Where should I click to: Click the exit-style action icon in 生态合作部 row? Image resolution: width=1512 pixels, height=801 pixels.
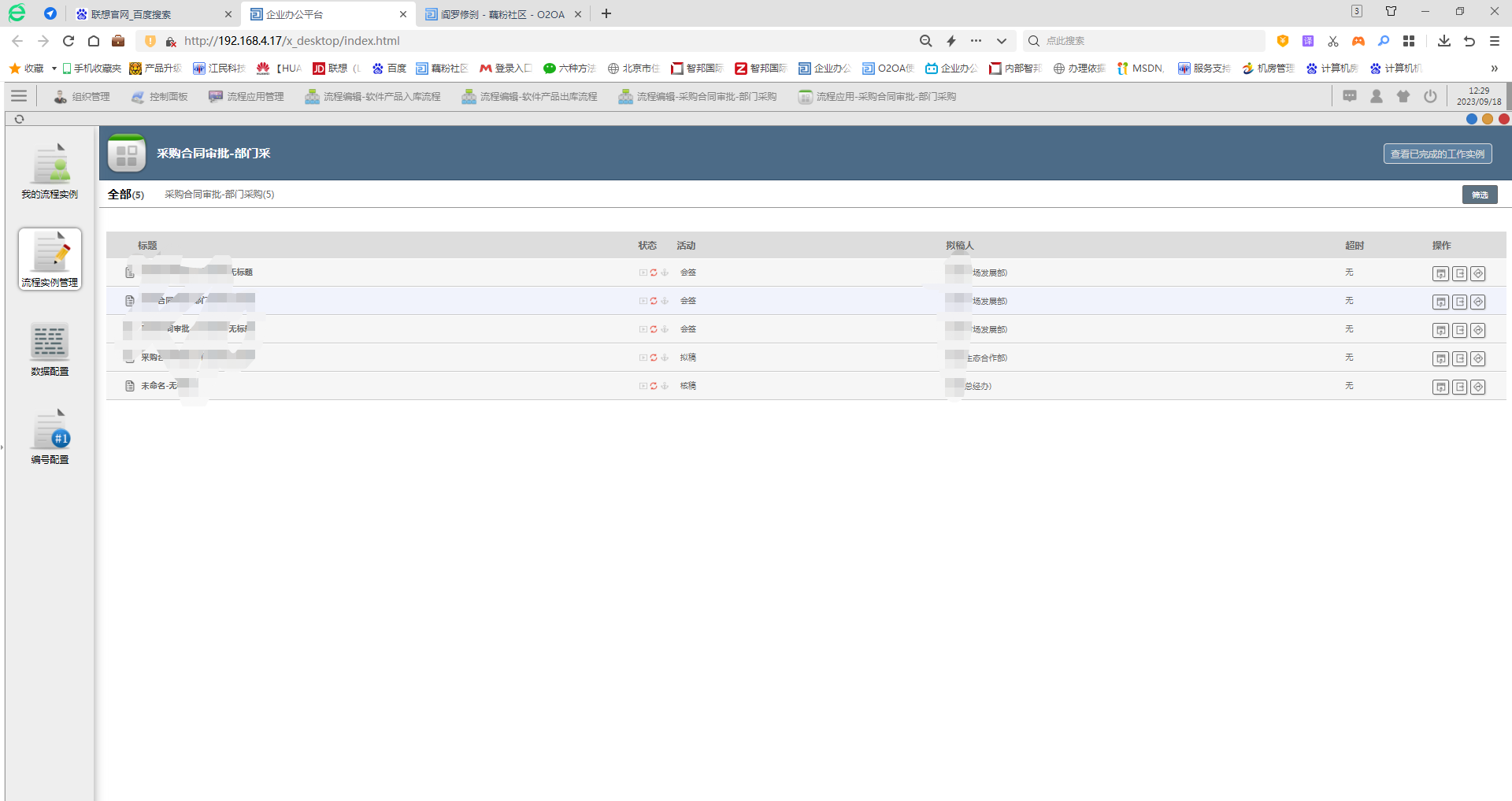tap(1459, 358)
